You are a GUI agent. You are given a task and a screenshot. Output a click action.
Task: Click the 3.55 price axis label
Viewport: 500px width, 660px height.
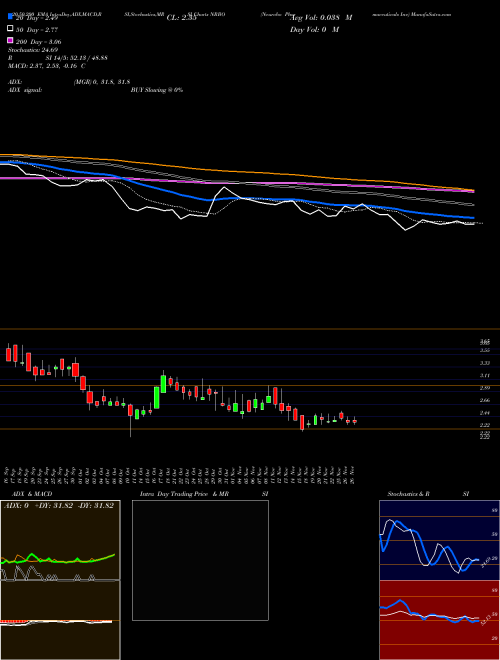[485, 350]
